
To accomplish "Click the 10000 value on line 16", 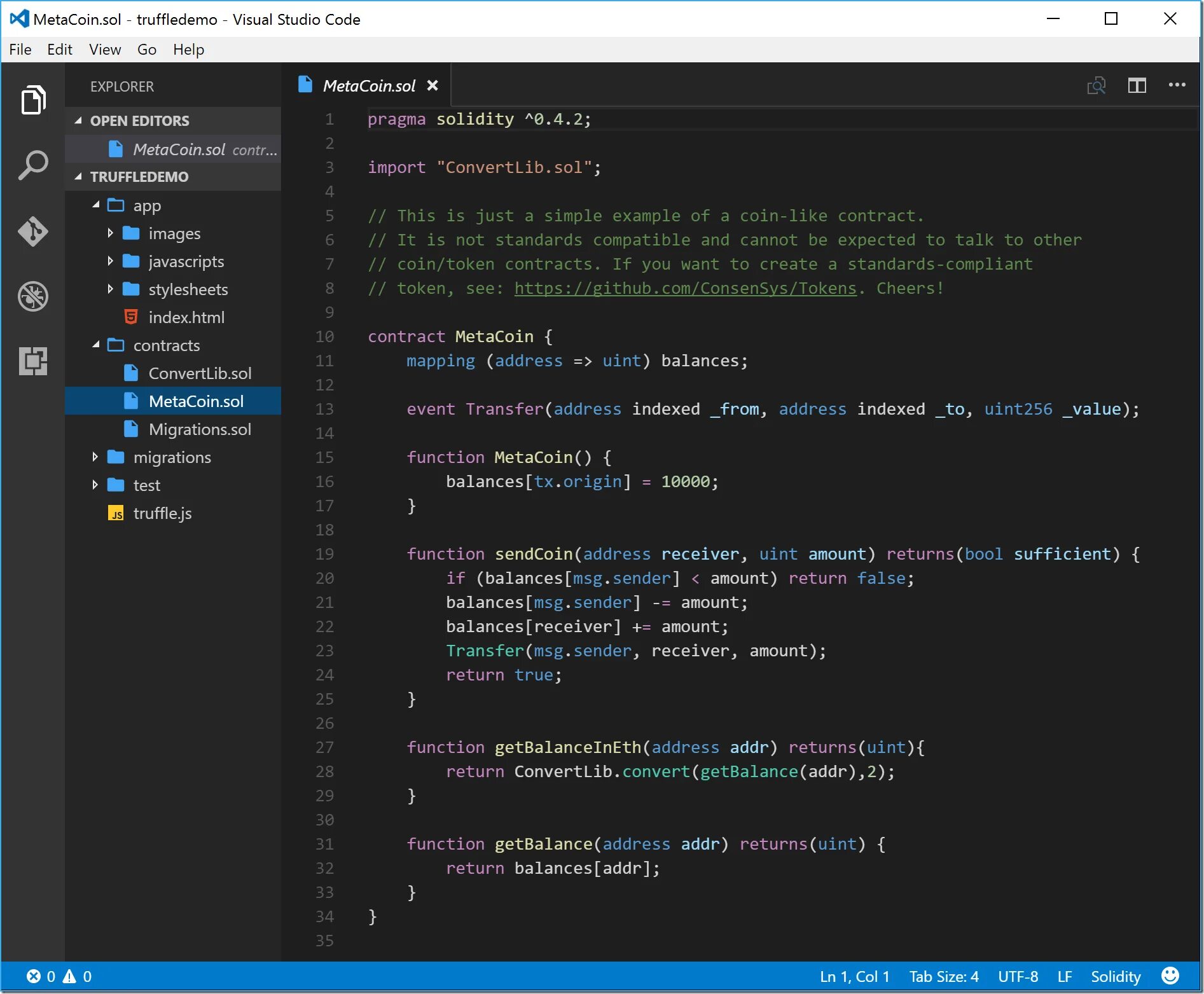I will tap(685, 481).
